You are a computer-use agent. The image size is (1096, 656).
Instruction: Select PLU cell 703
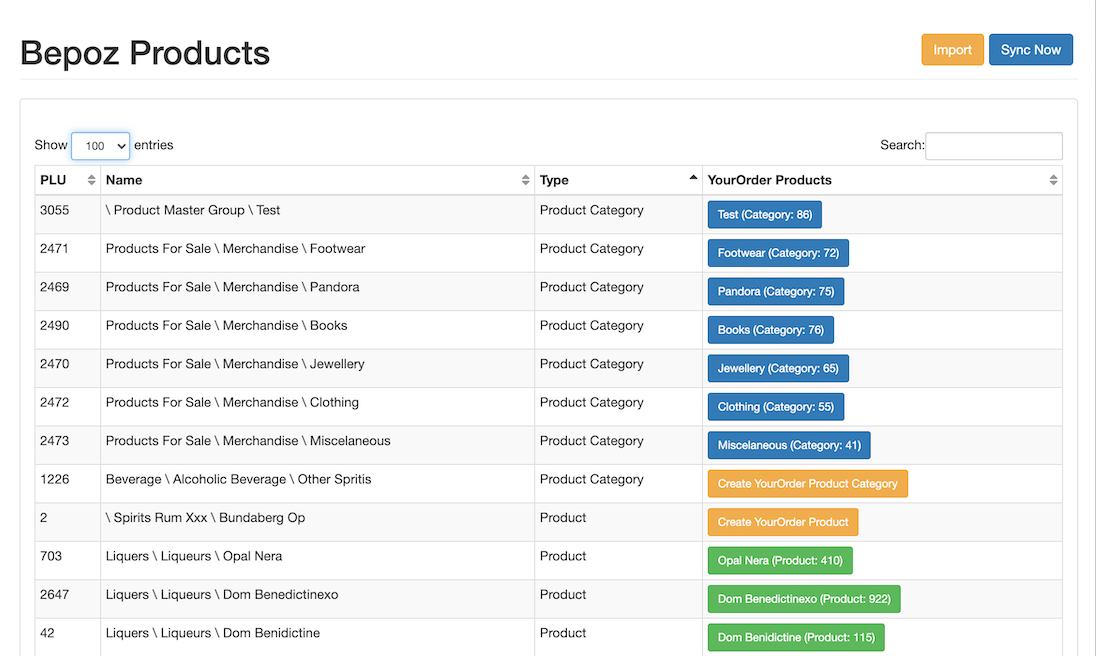click(51, 556)
